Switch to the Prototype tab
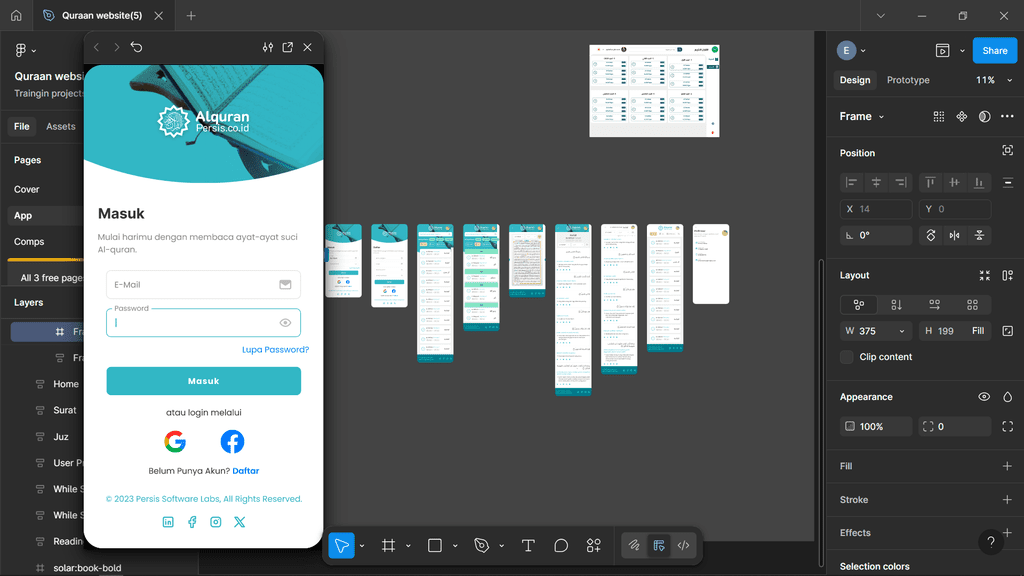Viewport: 1024px width, 576px height. (x=908, y=80)
